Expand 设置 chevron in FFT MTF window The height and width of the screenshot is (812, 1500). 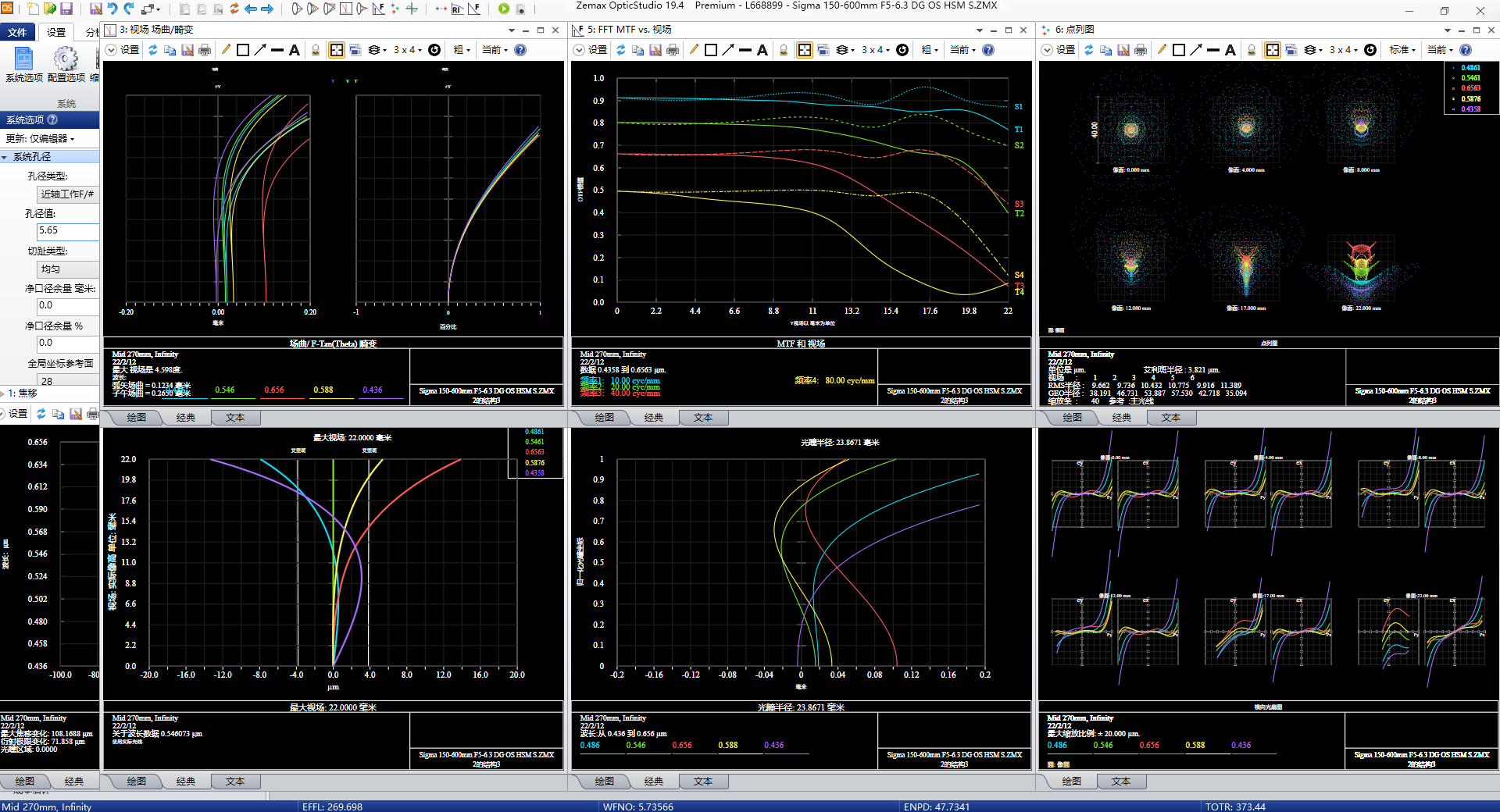coord(579,50)
